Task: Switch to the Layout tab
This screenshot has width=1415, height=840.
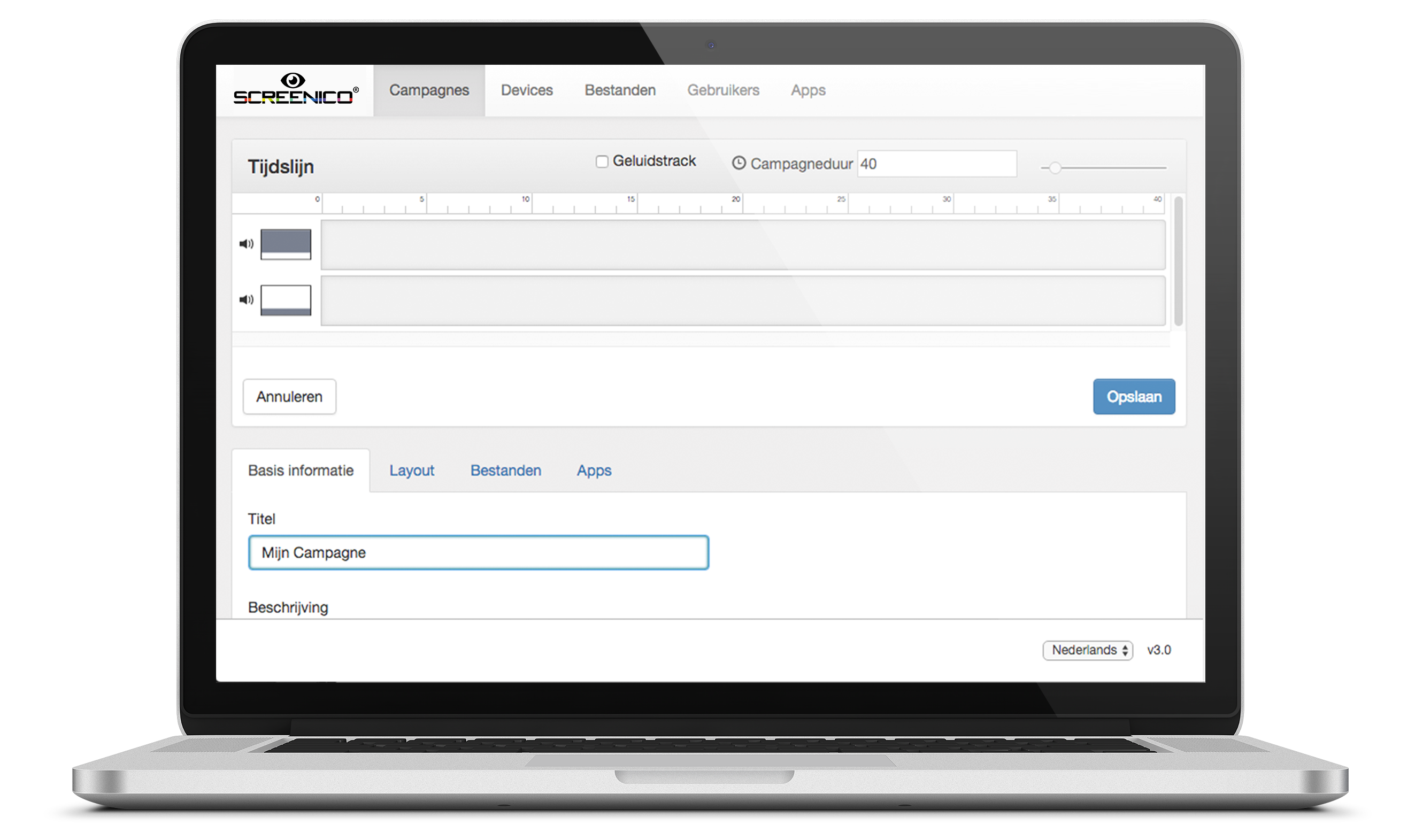Action: (x=411, y=471)
